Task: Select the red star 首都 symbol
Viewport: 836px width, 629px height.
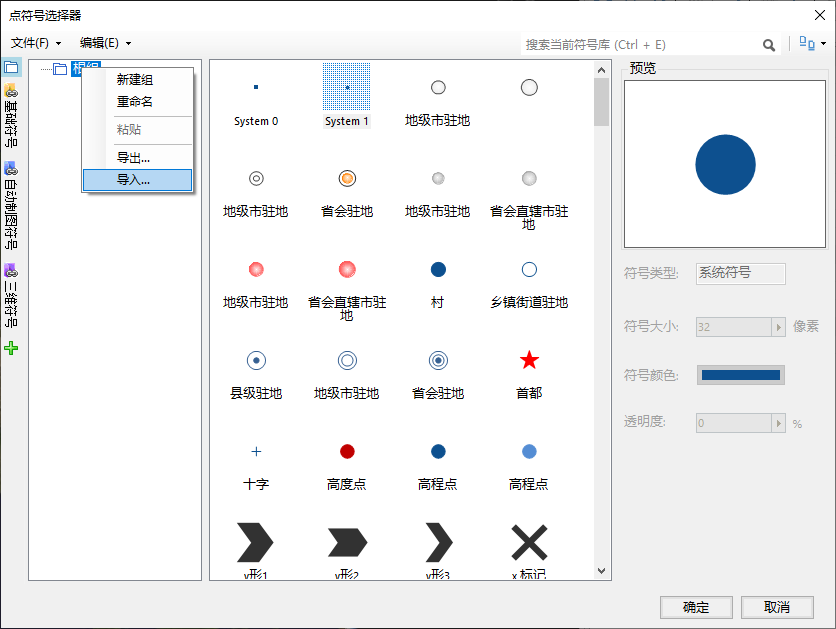Action: tap(529, 361)
